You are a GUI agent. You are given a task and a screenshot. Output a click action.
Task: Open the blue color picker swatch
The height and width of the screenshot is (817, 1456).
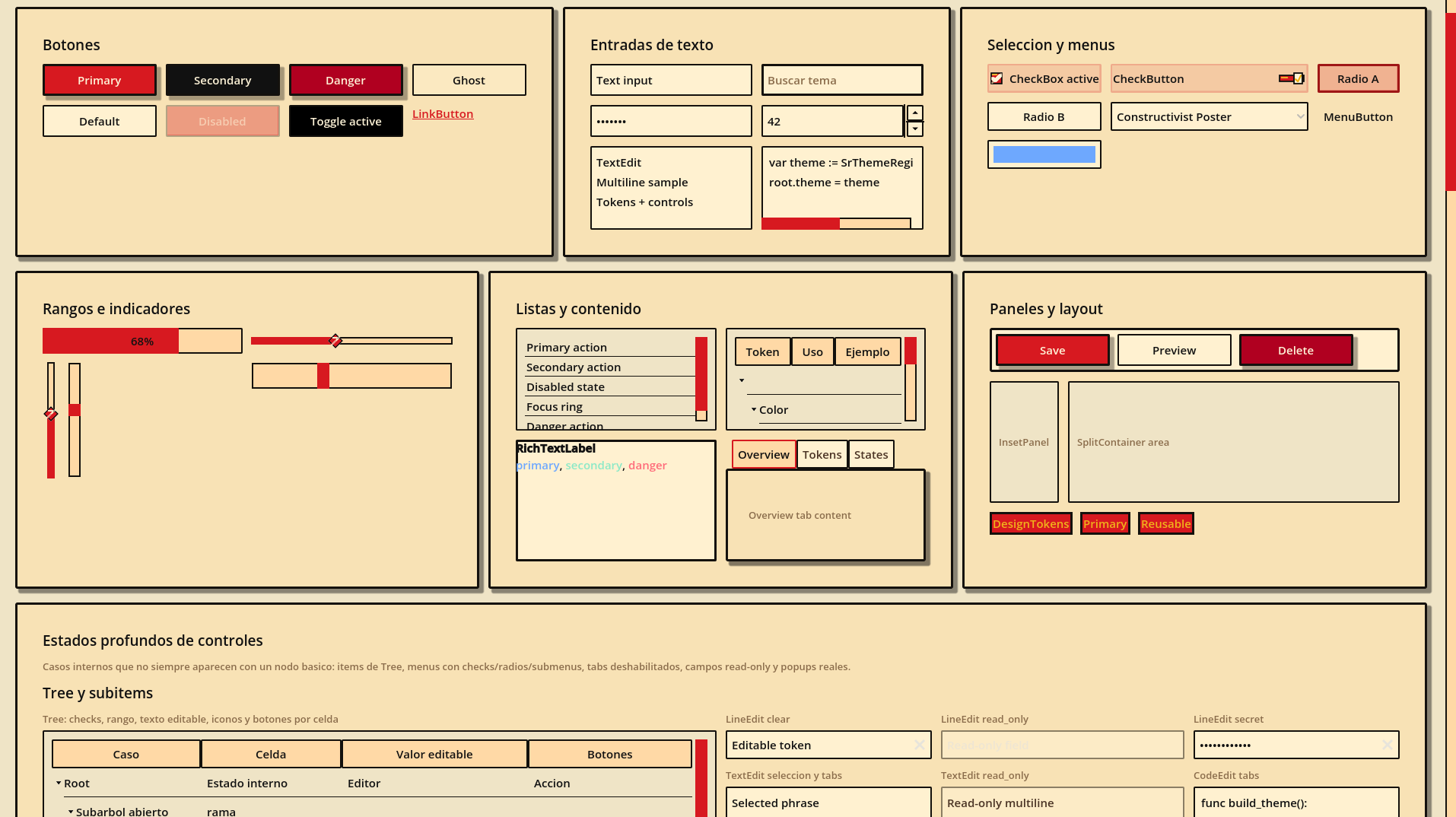click(x=1044, y=154)
